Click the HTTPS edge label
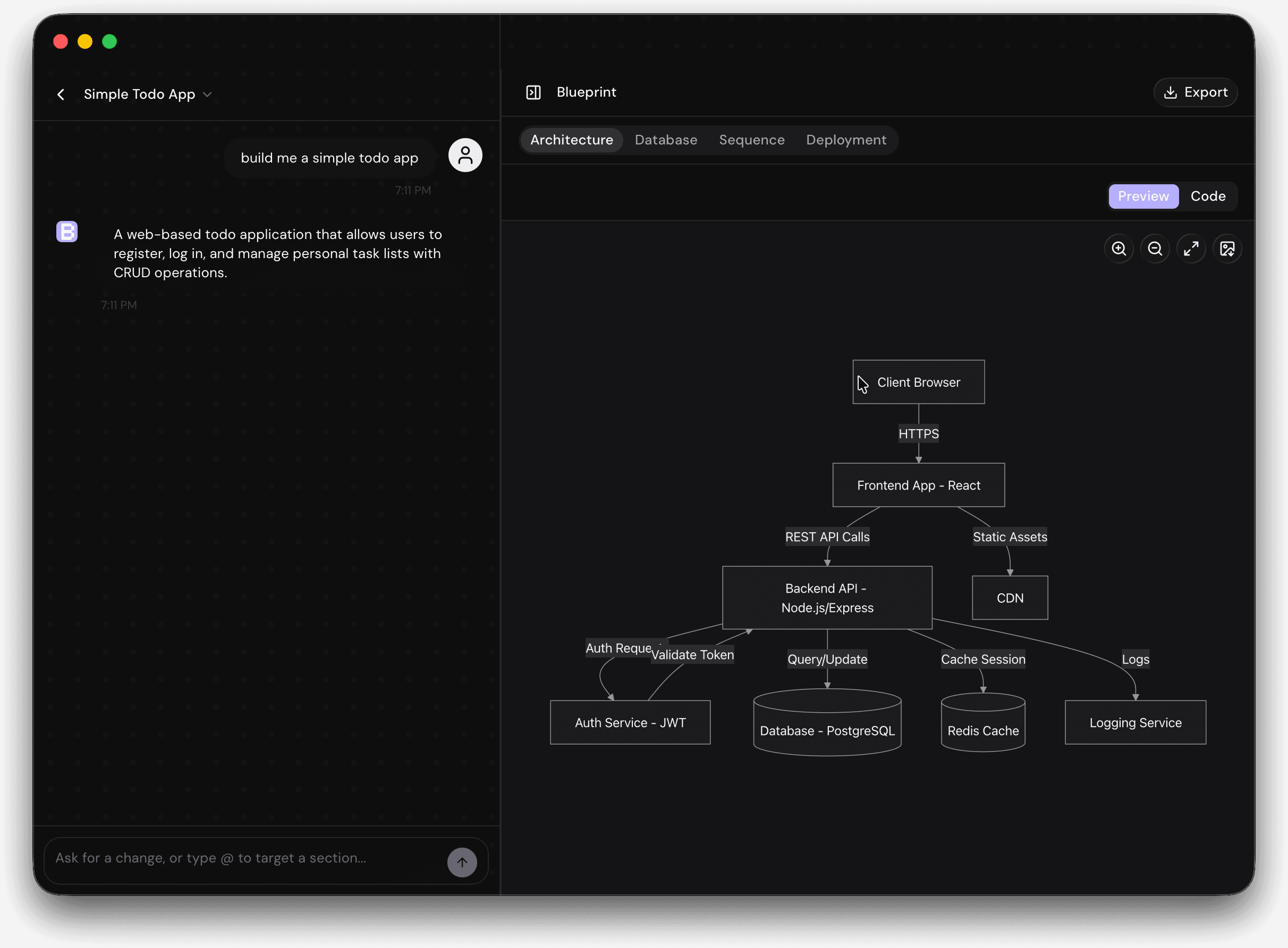This screenshot has height=948, width=1288. 918,434
